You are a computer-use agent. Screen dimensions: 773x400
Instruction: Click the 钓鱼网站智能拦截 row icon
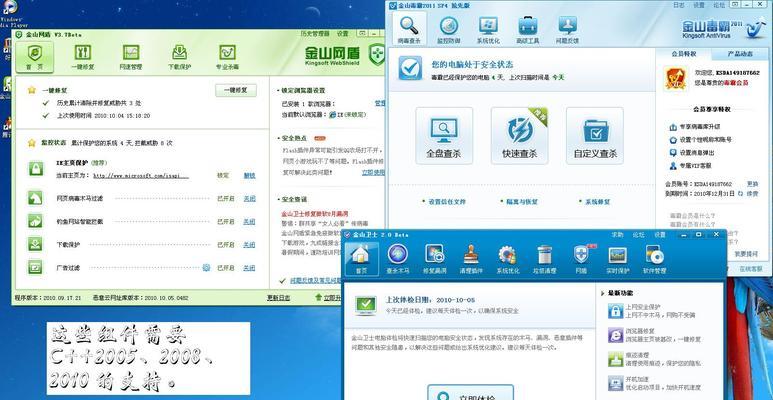coord(35,221)
